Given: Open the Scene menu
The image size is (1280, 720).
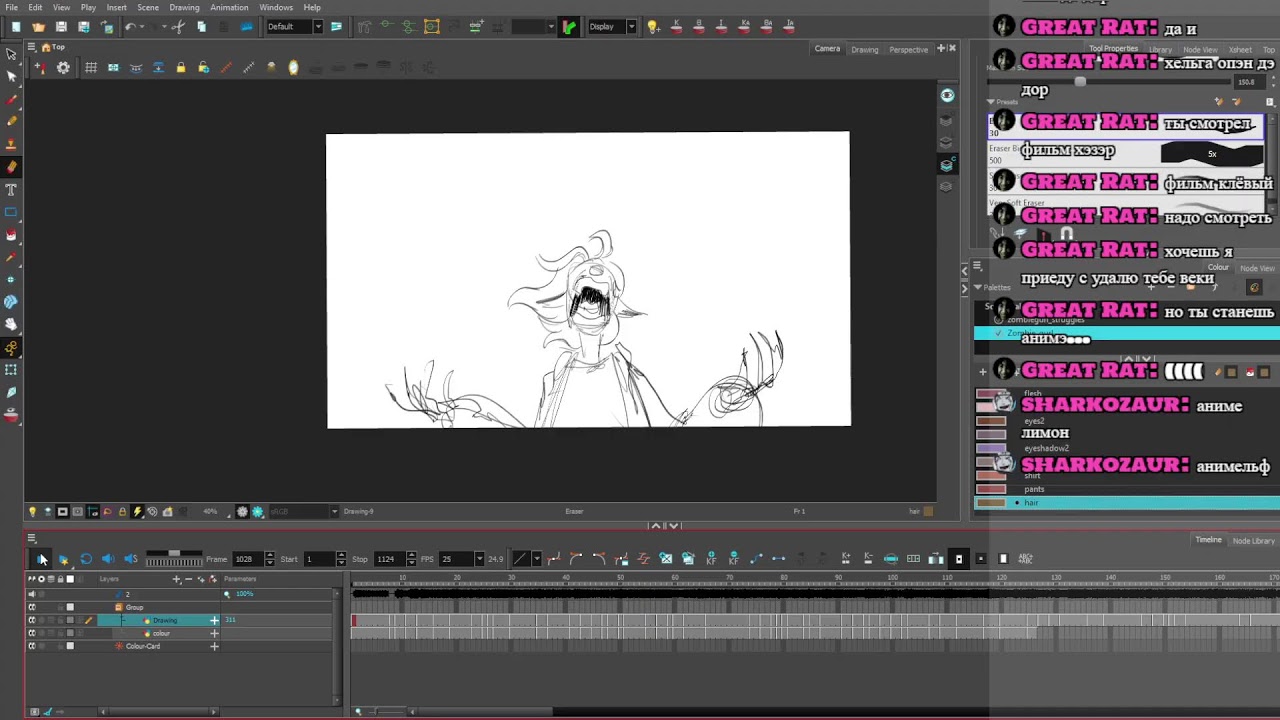Looking at the screenshot, I should pos(148,7).
